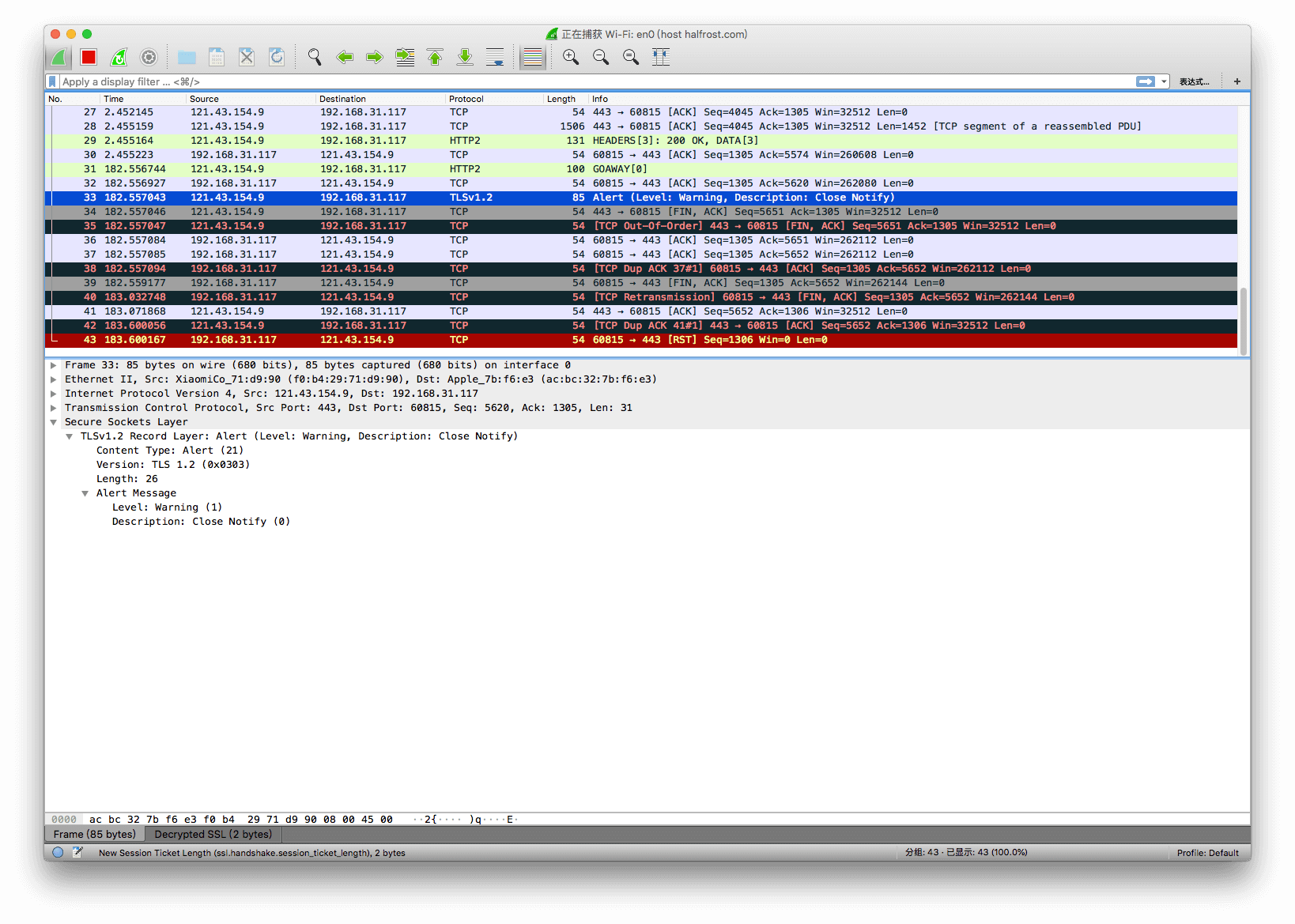Select packet 43 RST row
The height and width of the screenshot is (924, 1295).
(x=641, y=340)
